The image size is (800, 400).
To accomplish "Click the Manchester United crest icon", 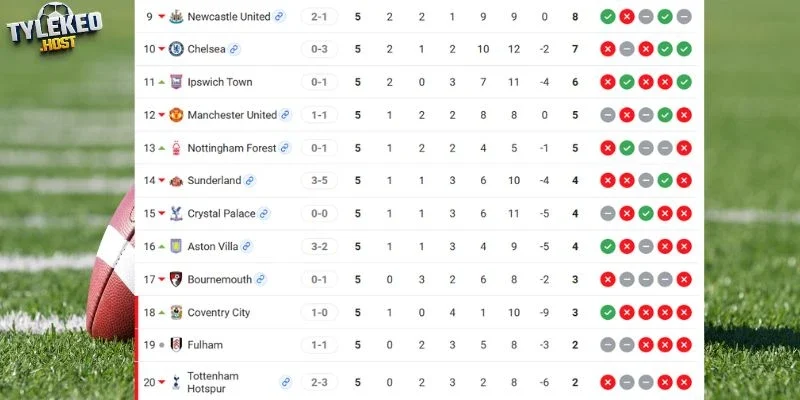I will click(176, 115).
